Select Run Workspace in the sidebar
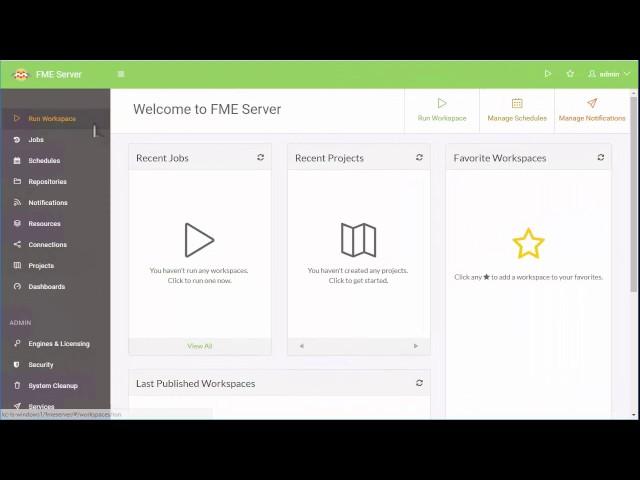 pos(55,119)
